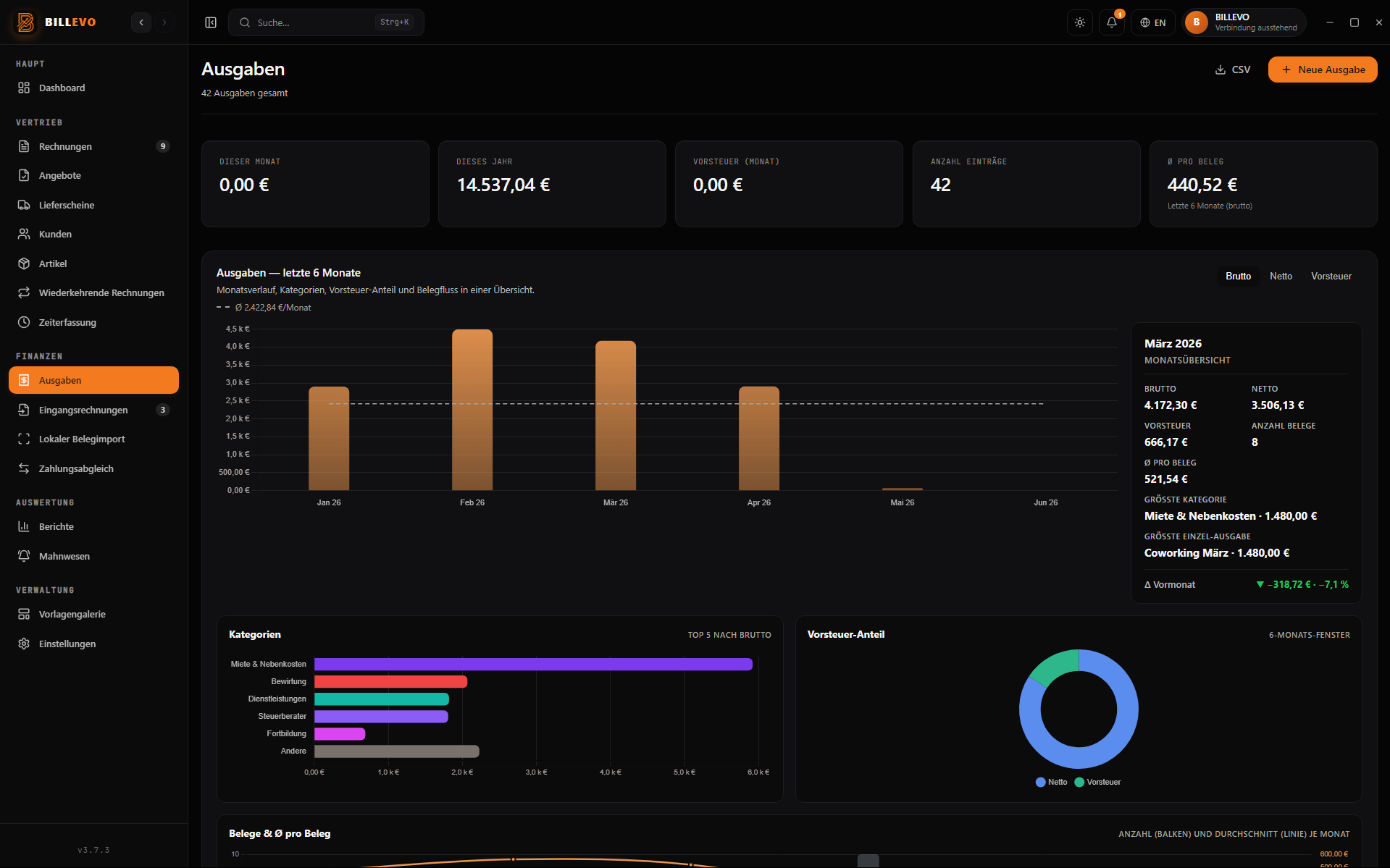Switch chart to Brutto
Image resolution: width=1390 pixels, height=868 pixels.
(1238, 276)
